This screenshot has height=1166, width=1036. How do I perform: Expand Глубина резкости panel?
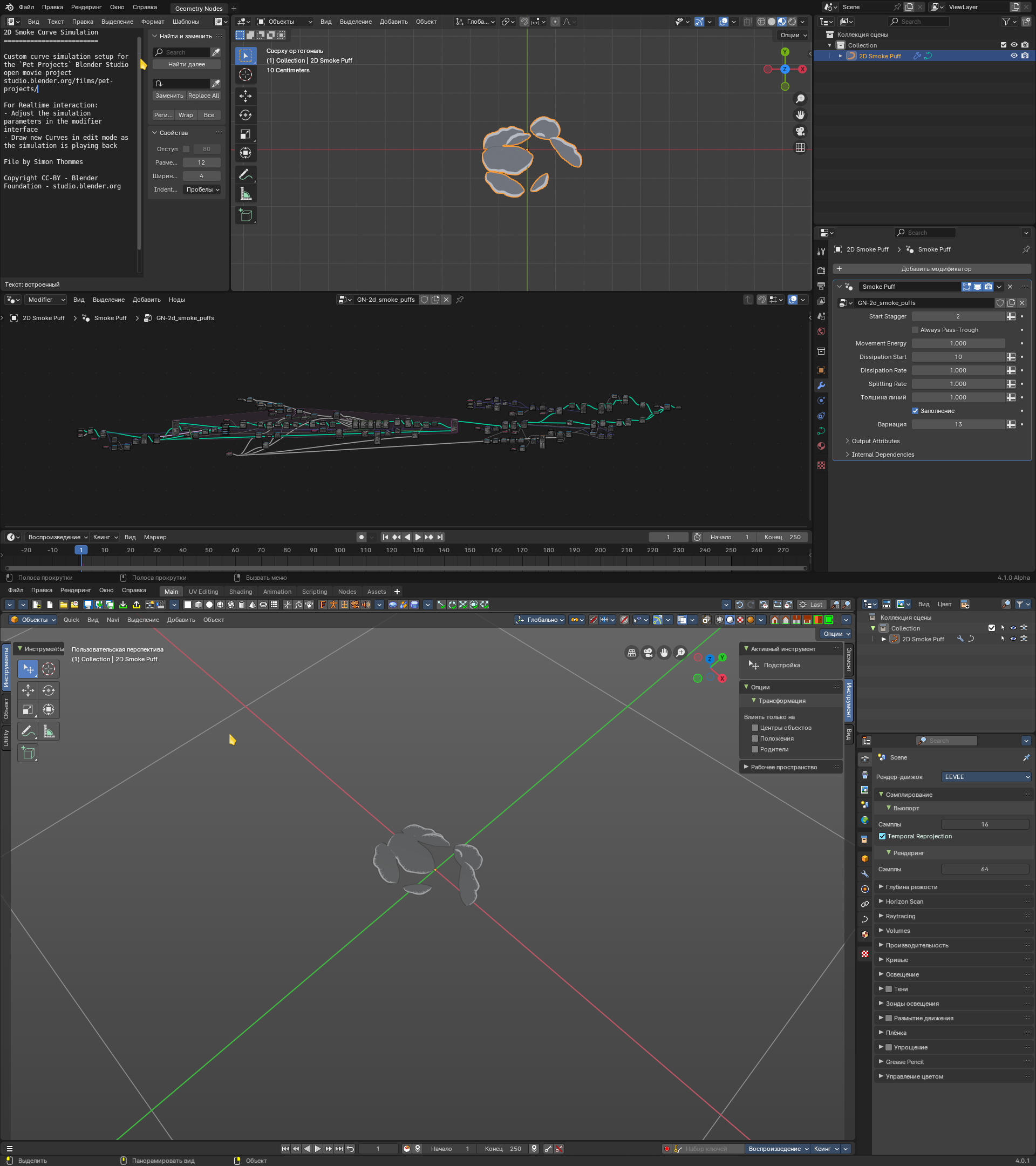[911, 887]
